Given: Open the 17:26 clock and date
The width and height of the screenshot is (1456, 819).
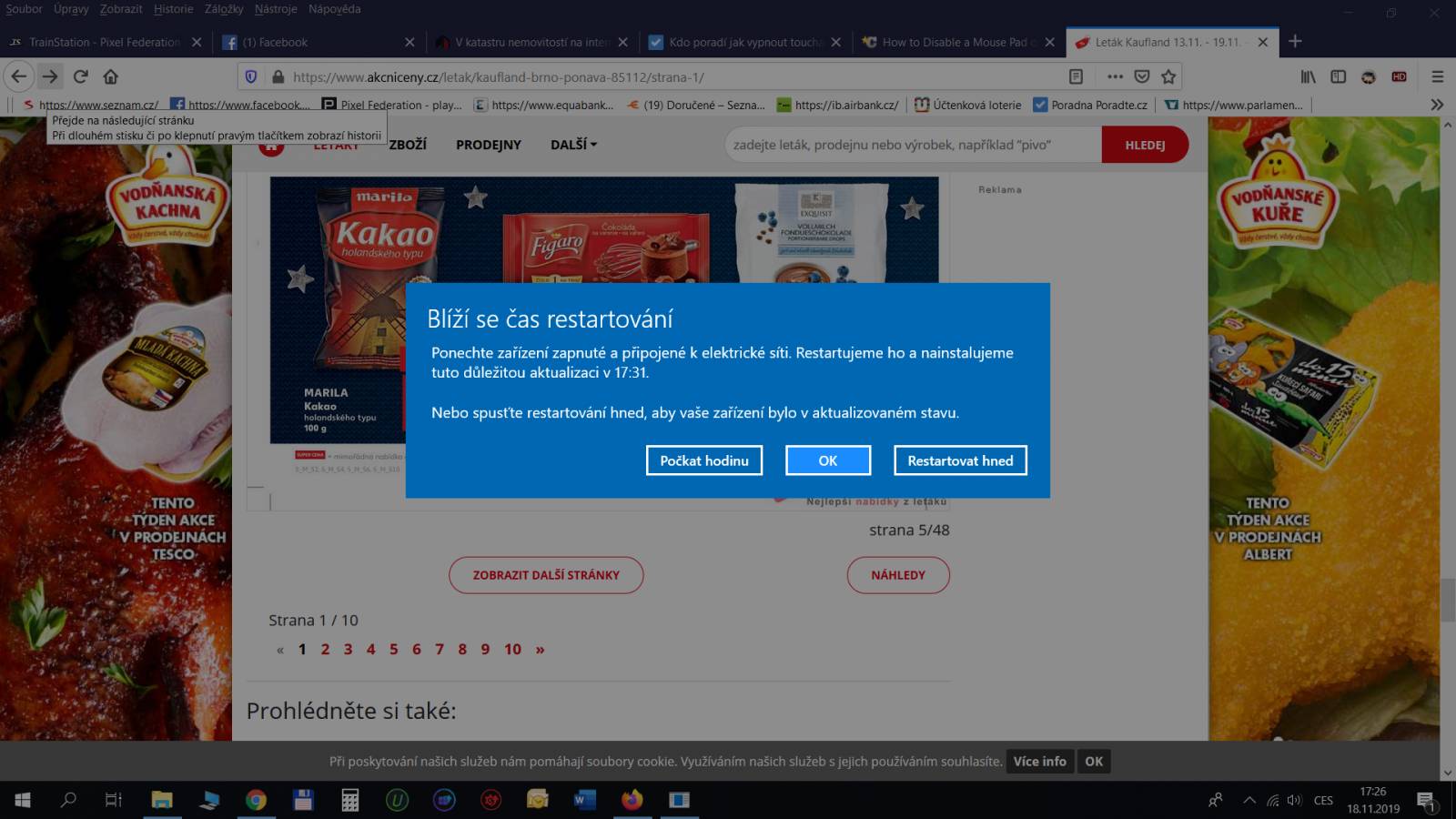Looking at the screenshot, I should point(1373,800).
